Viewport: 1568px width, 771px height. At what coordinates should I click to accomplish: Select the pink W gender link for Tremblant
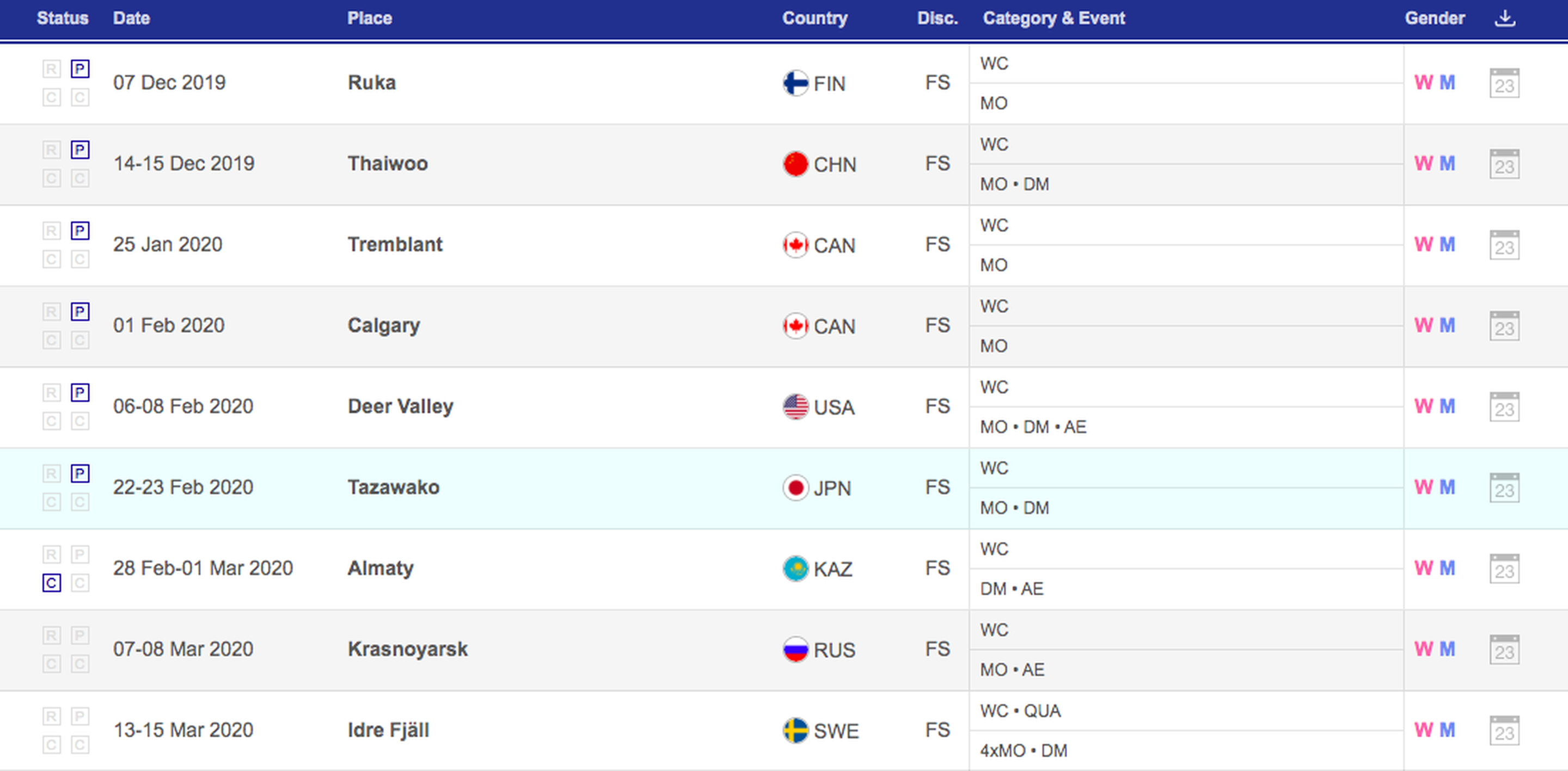coord(1423,245)
